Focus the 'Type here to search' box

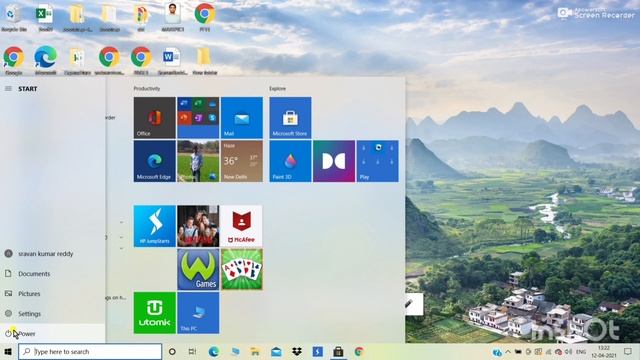coord(90,351)
